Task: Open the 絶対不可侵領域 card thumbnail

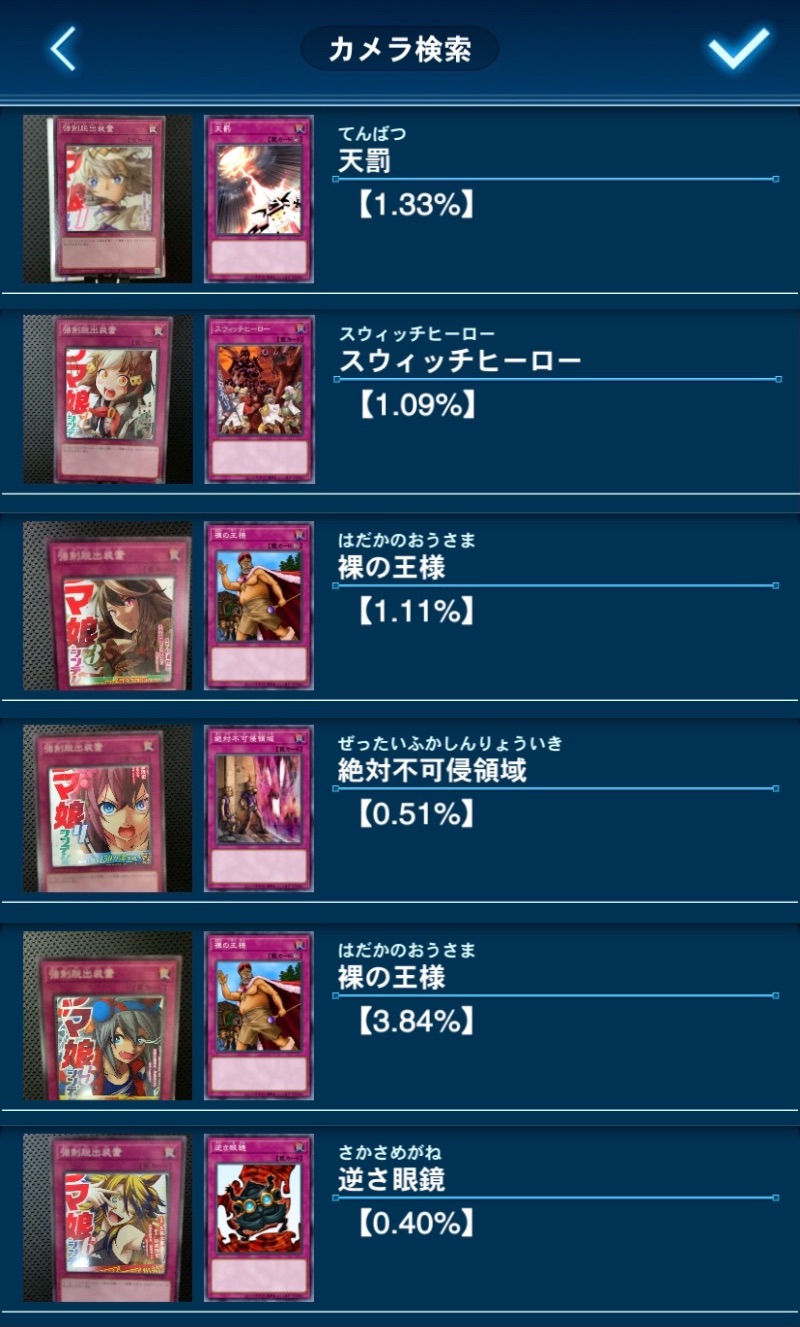Action: click(x=259, y=808)
